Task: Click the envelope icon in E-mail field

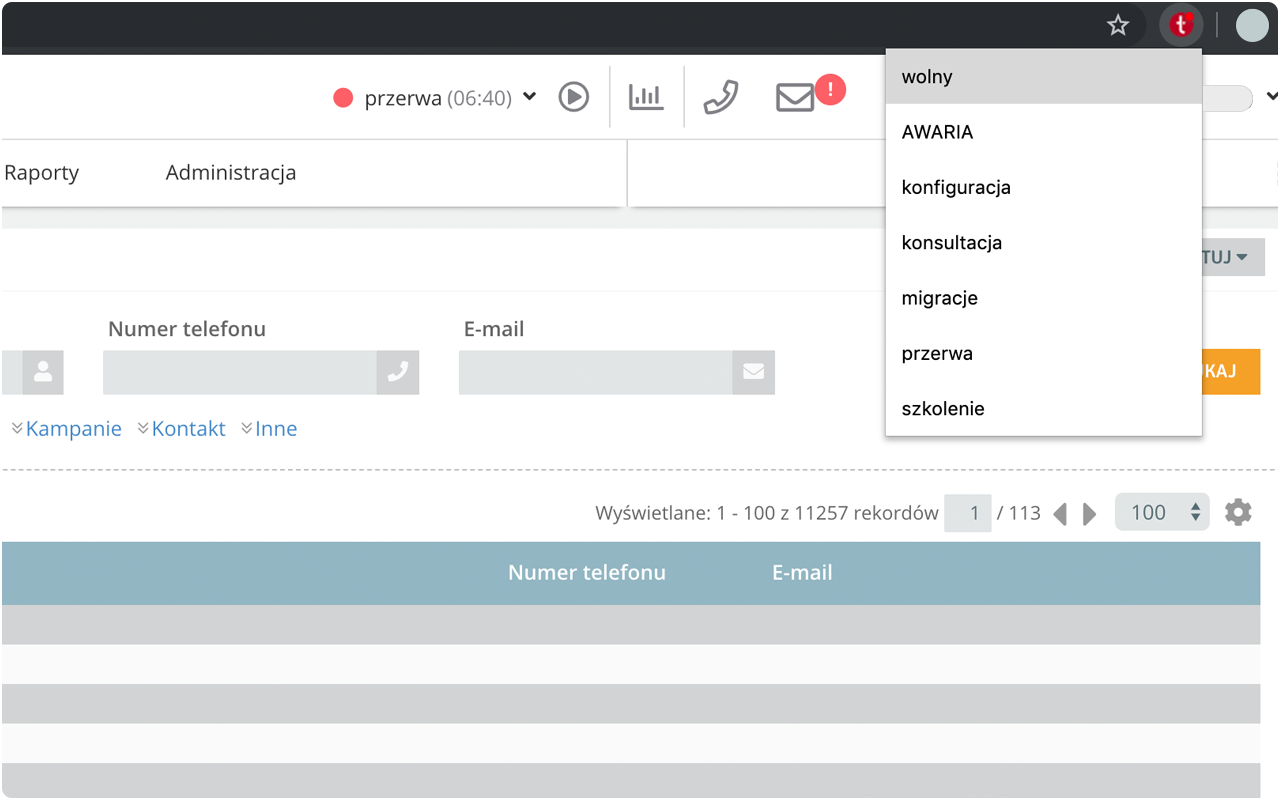Action: pyautogui.click(x=754, y=372)
